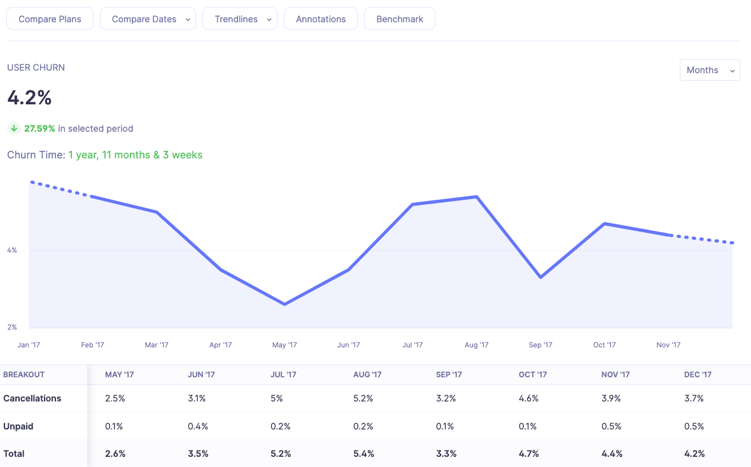
Task: Click the SEP '17 table column header
Action: click(449, 375)
